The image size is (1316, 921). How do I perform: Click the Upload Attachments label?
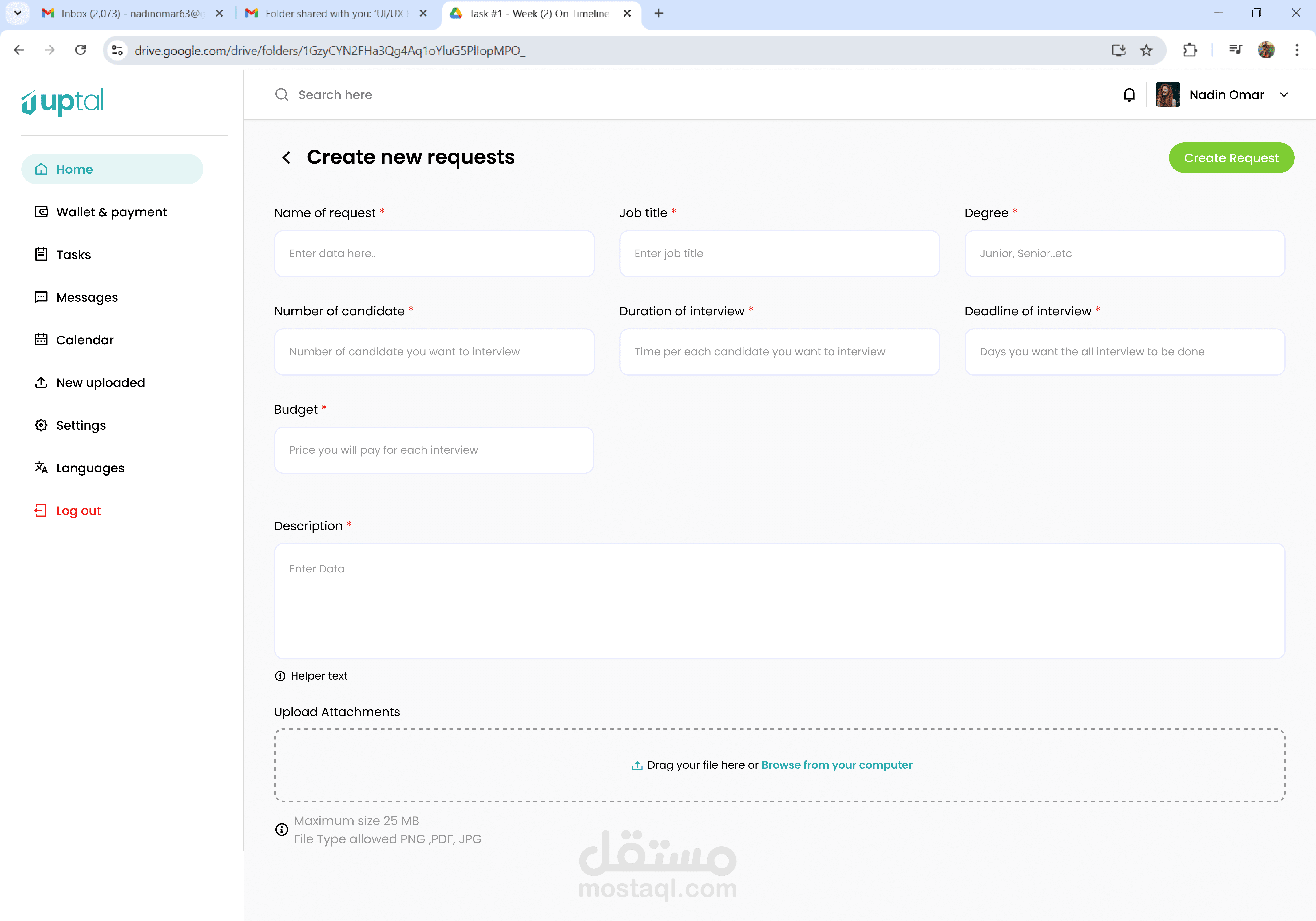coord(337,712)
